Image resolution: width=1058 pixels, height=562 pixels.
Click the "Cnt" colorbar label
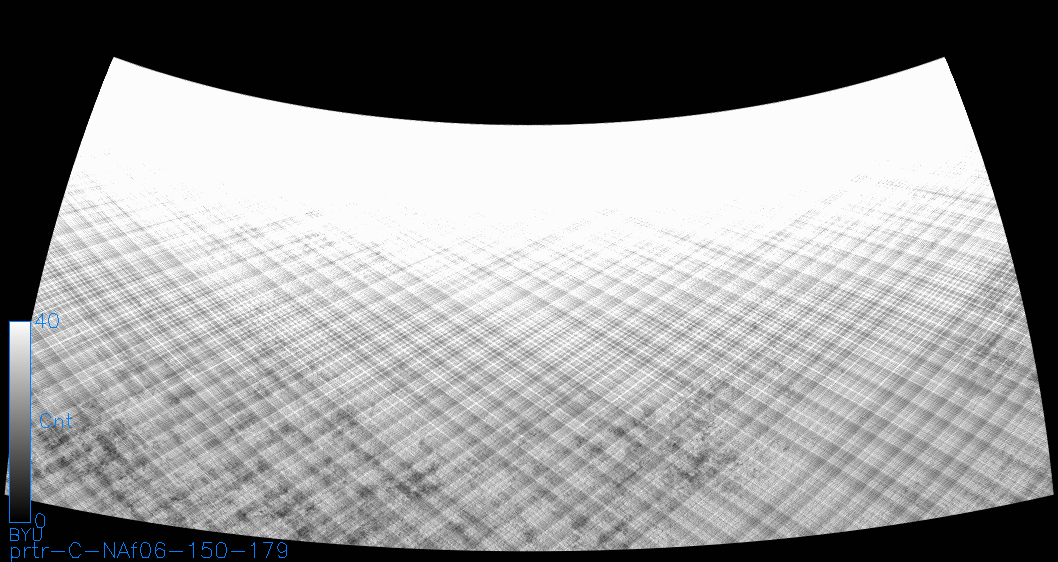(56, 422)
